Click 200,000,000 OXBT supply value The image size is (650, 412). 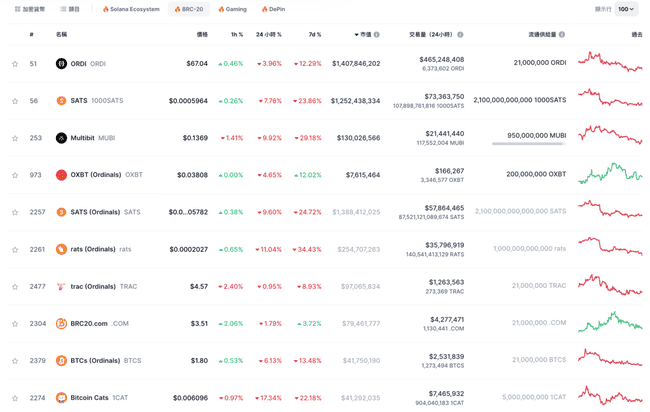click(536, 174)
